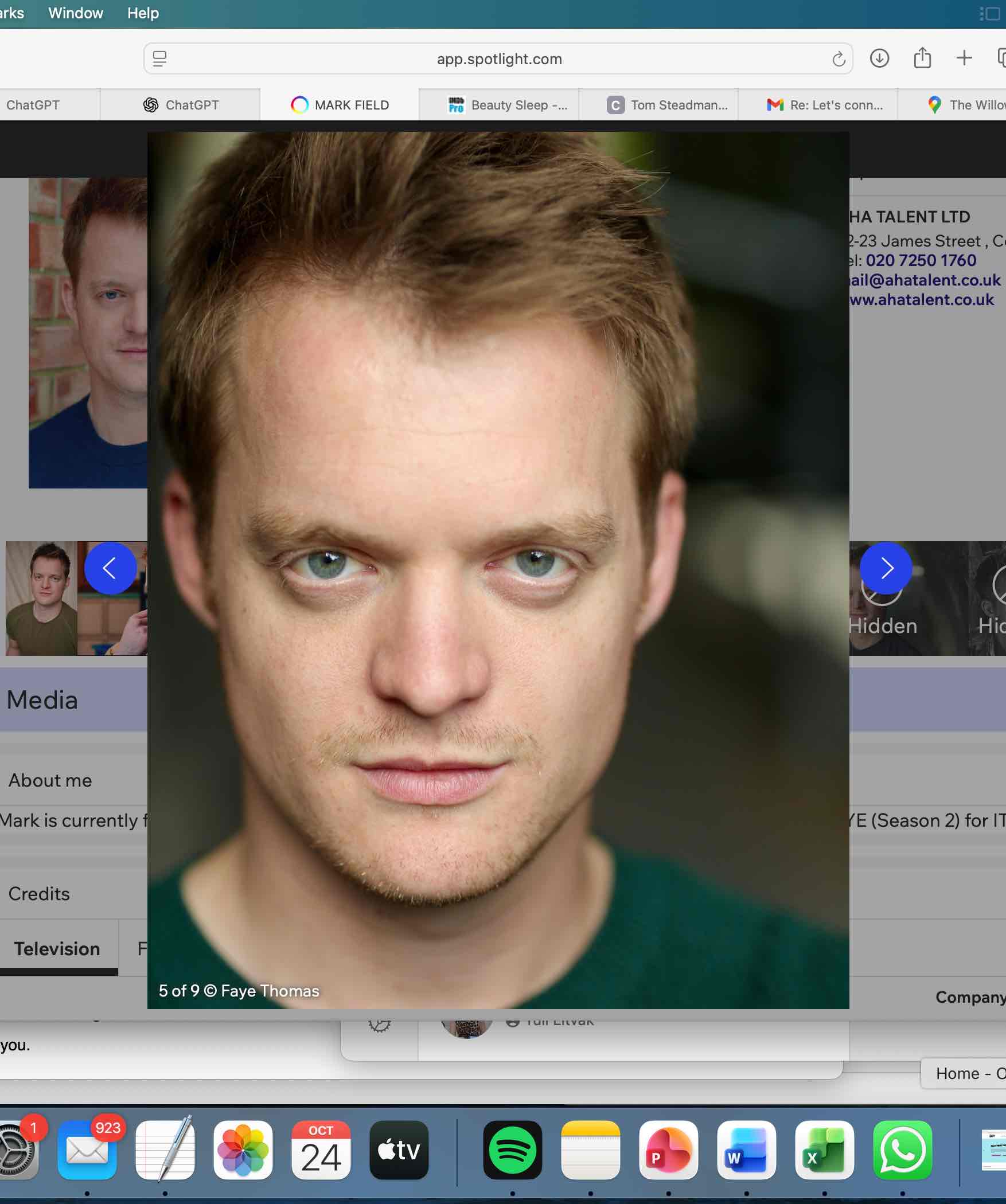
Task: Click the previous photo arrow button
Action: click(110, 568)
